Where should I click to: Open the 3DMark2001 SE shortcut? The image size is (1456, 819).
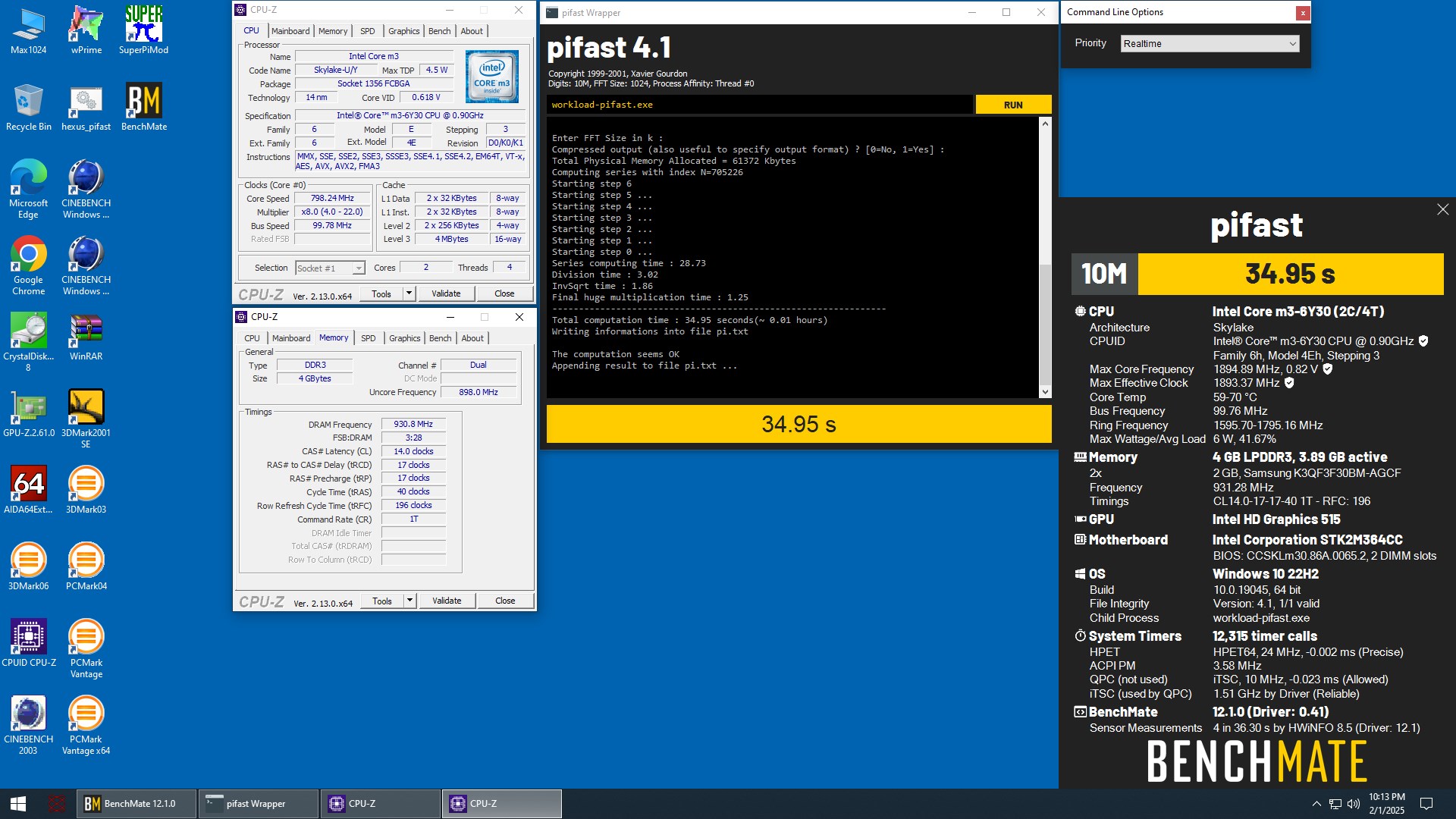86,419
